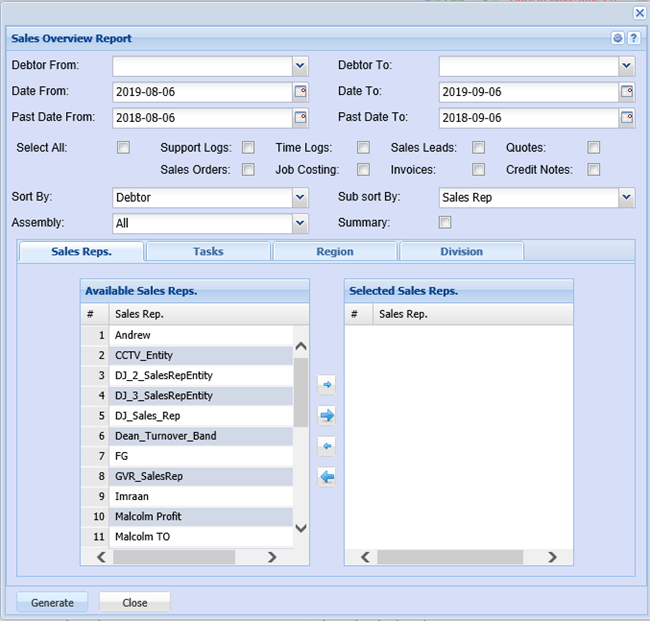Click the large left arrow to remove all reps
The height and width of the screenshot is (621, 650).
(327, 477)
